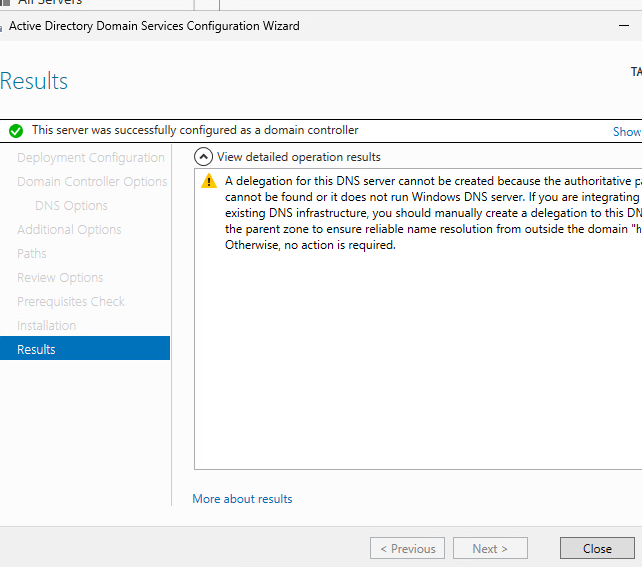The height and width of the screenshot is (567, 642).
Task: Select DNS Options step in sidebar
Action: click(x=71, y=206)
